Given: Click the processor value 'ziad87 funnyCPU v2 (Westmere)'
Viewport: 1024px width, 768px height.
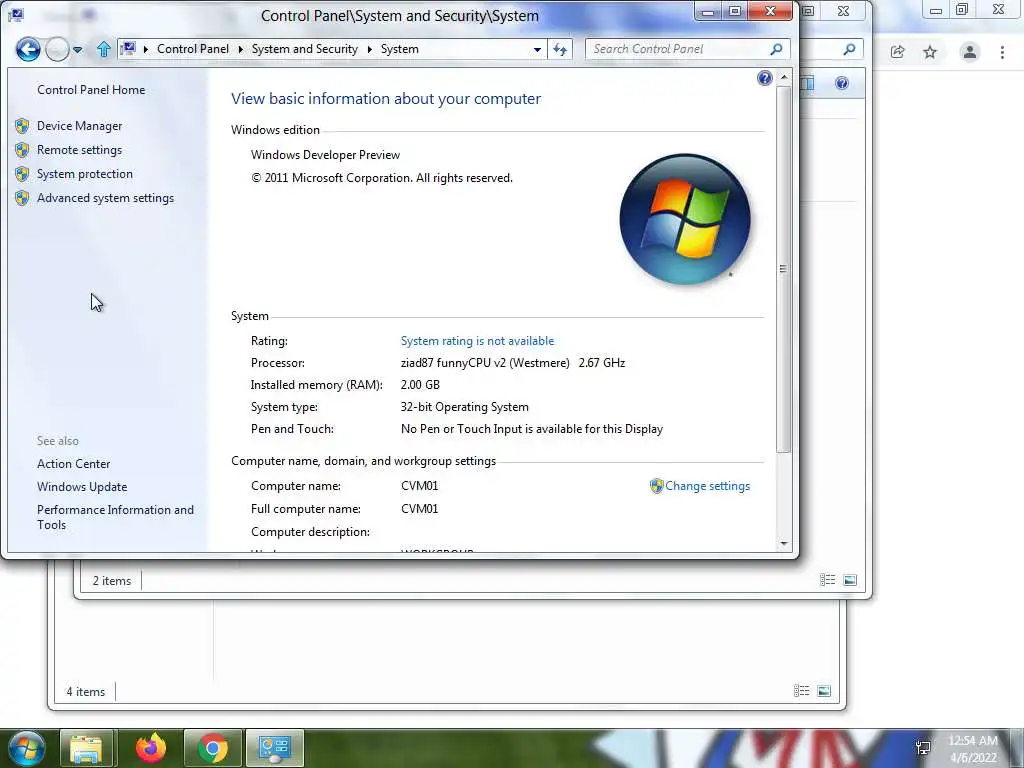Looking at the screenshot, I should point(485,362).
